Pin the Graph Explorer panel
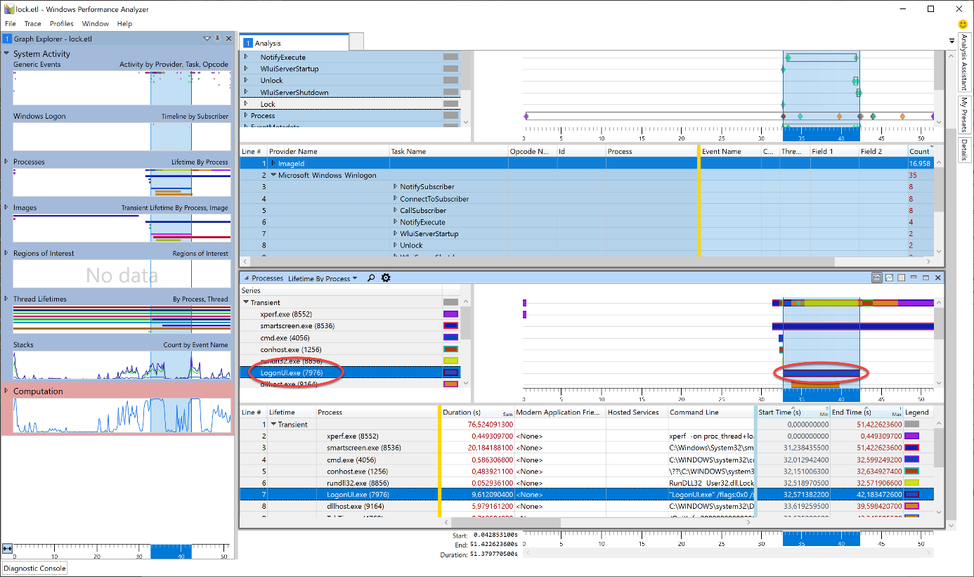Screen dimensions: 974x577 click(x=217, y=38)
